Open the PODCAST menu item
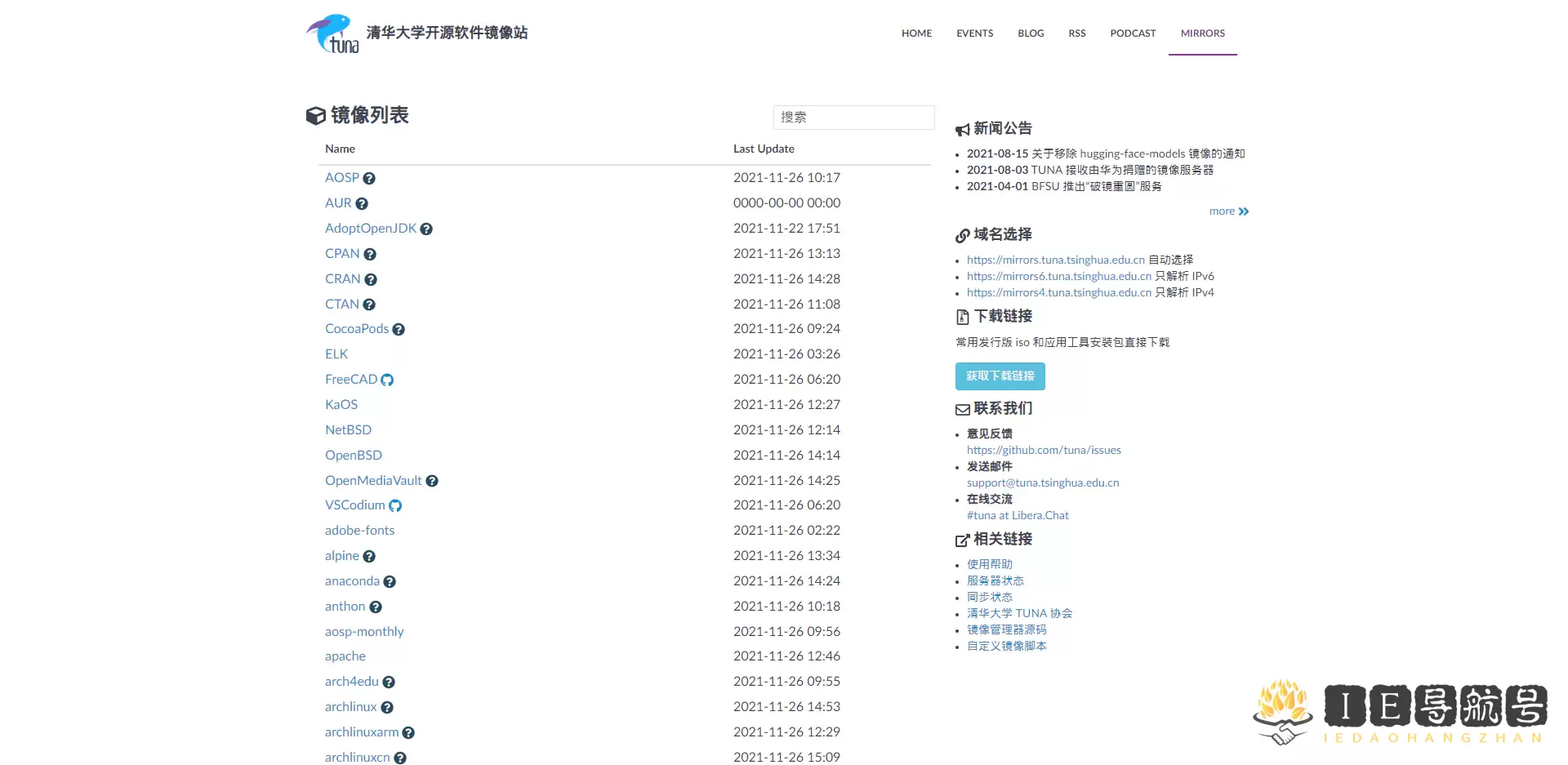 click(1132, 33)
